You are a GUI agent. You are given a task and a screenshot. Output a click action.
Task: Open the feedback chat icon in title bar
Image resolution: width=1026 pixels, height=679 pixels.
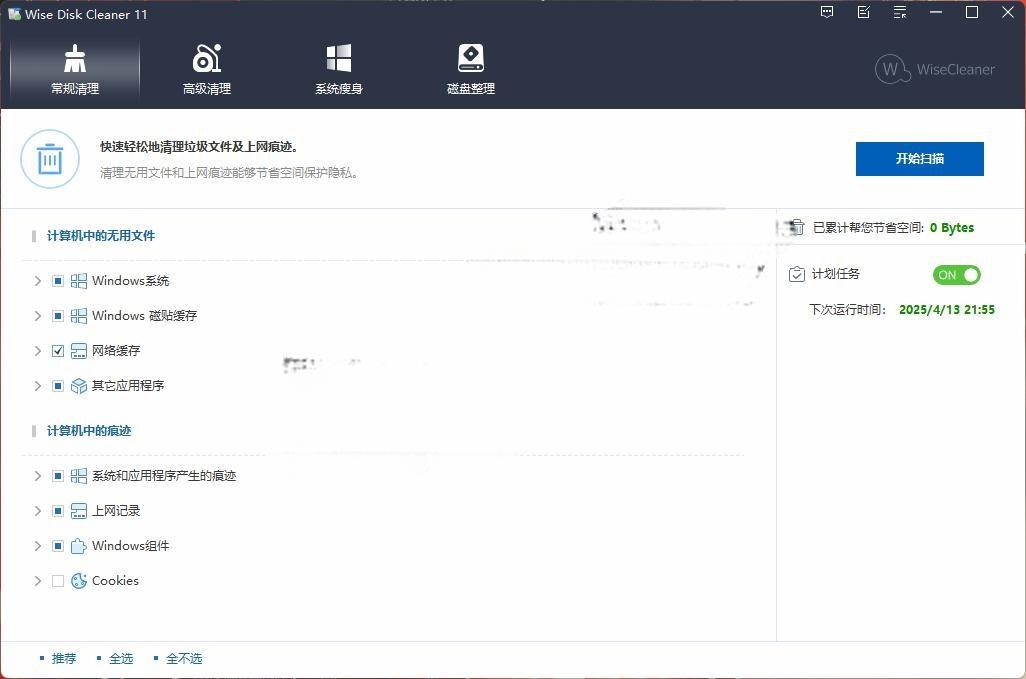tap(827, 12)
